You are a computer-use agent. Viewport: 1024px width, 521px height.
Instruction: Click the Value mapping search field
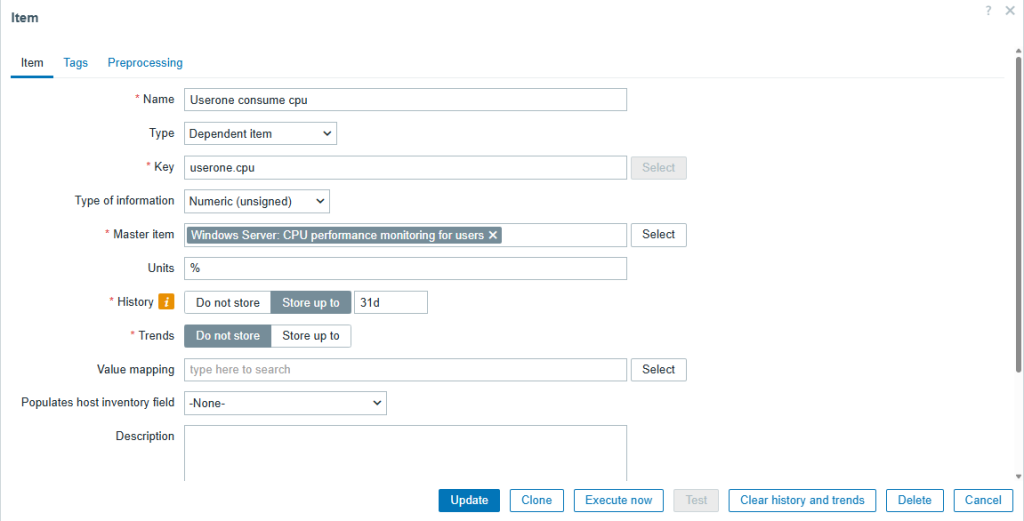pyautogui.click(x=406, y=370)
